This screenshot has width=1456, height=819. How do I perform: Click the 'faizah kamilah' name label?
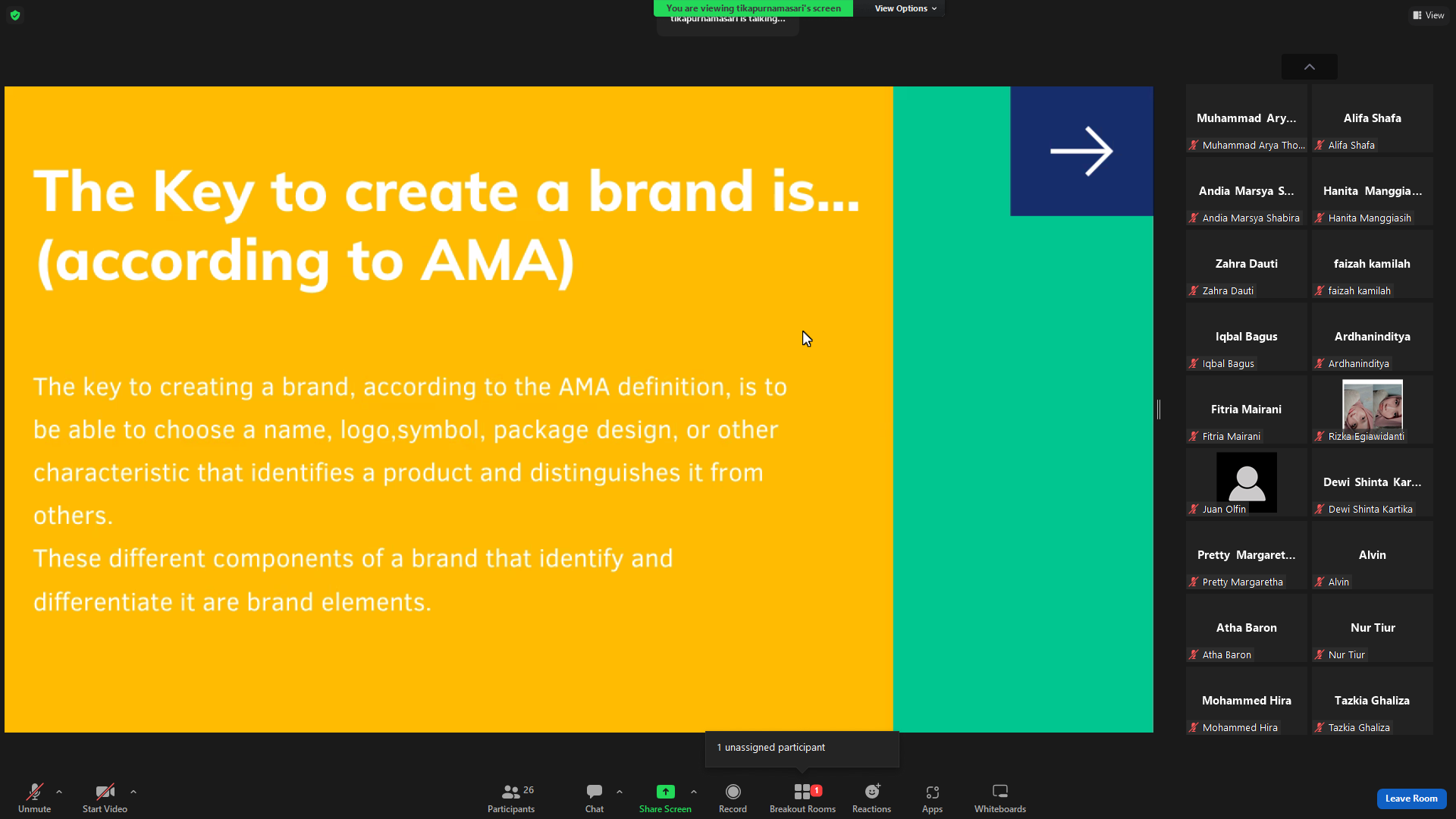[x=1360, y=290]
